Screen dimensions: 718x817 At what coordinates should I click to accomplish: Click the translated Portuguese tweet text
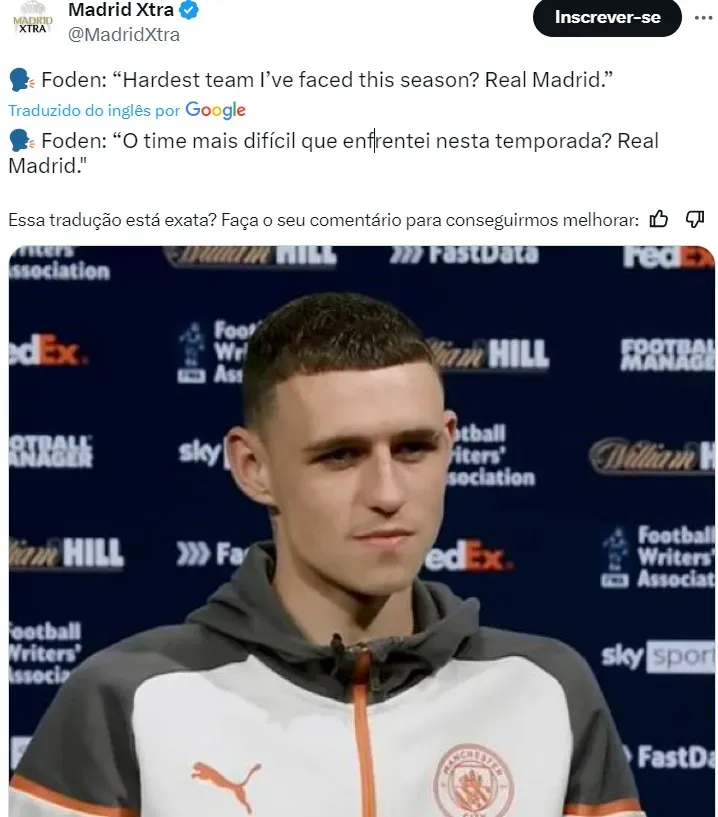[333, 153]
